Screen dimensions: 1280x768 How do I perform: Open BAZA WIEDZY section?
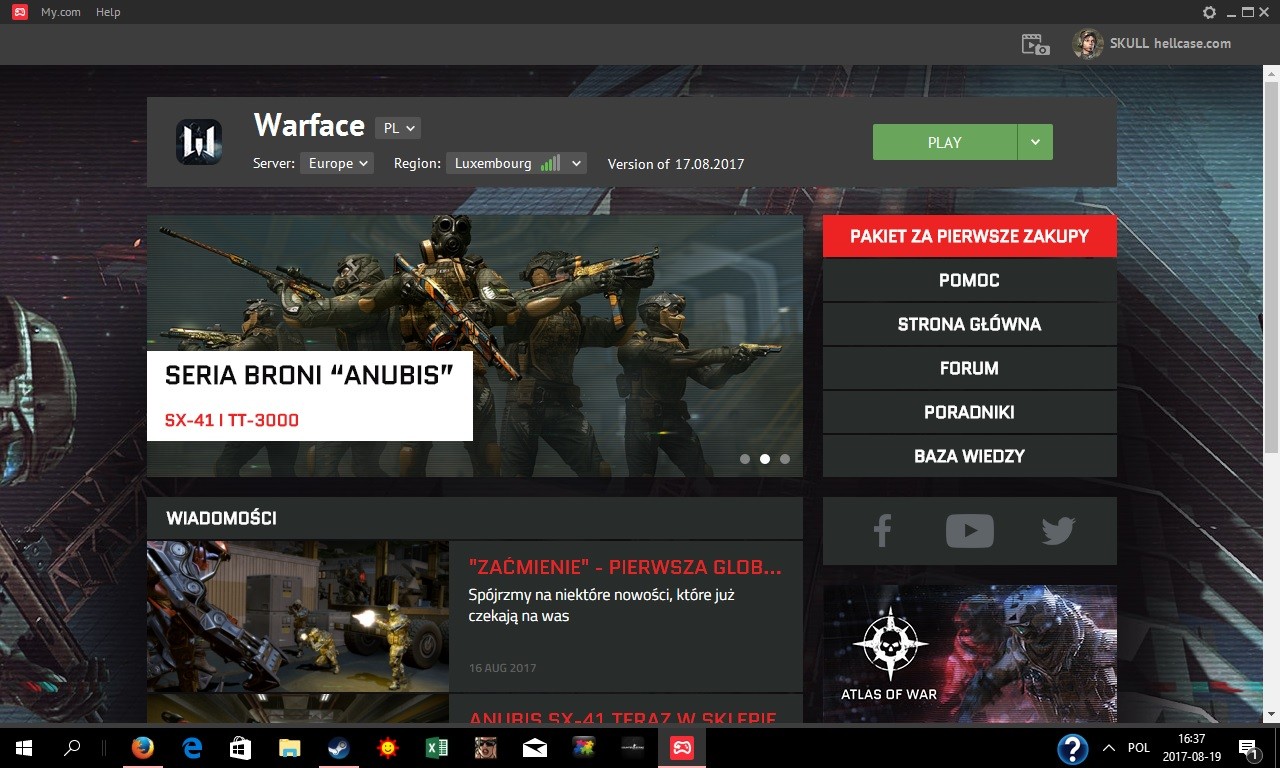pyautogui.click(x=969, y=456)
